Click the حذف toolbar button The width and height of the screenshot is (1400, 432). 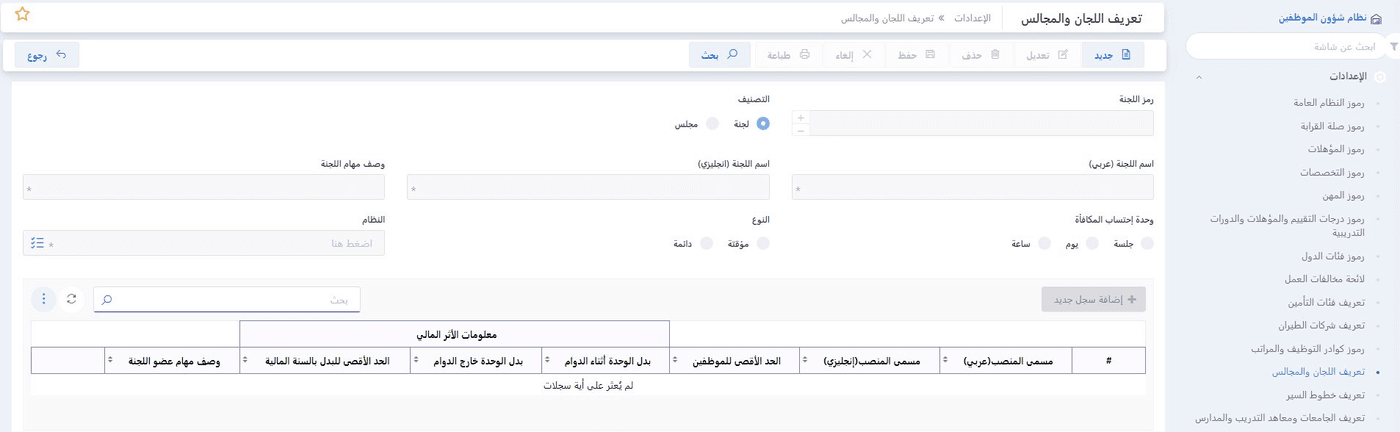point(981,55)
